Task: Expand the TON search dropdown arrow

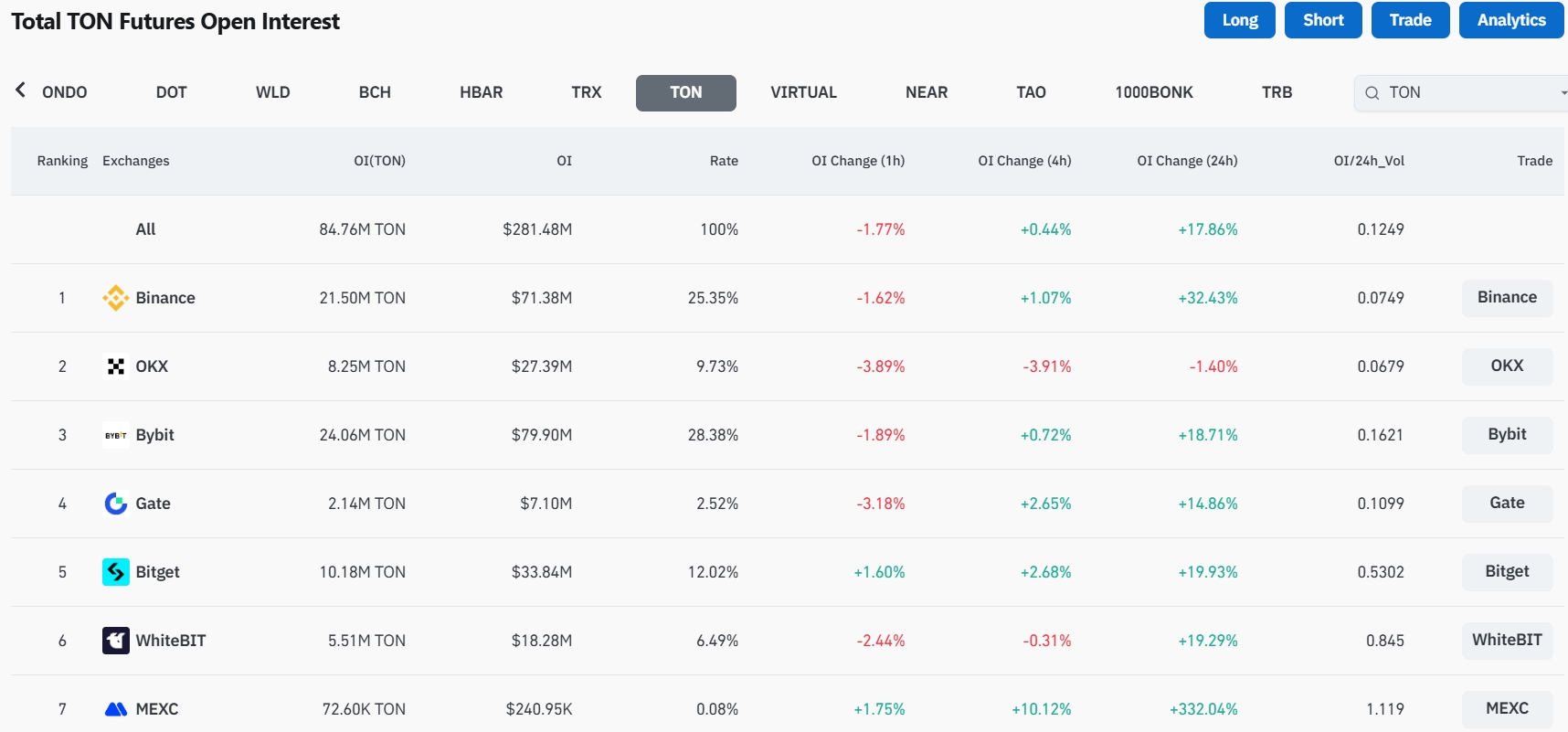Action: (x=1563, y=93)
